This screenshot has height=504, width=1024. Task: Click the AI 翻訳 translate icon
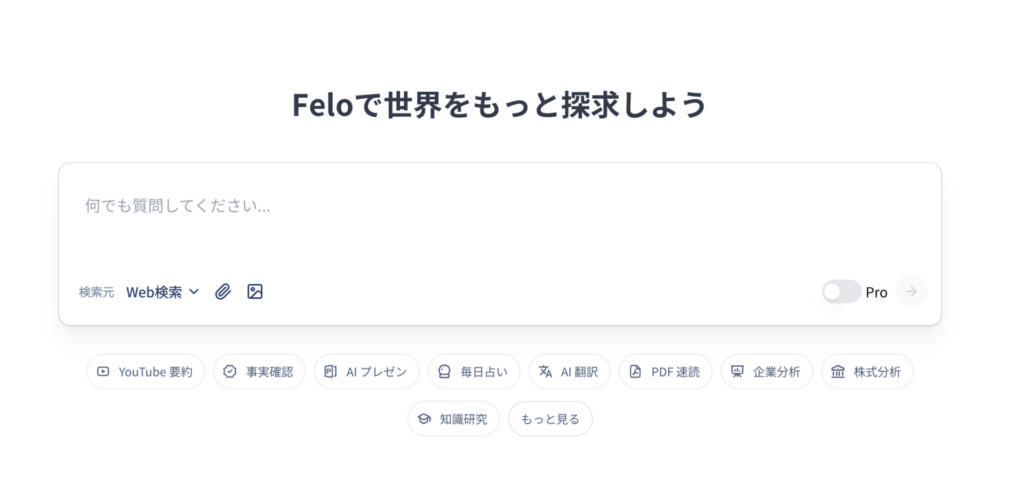coord(545,371)
